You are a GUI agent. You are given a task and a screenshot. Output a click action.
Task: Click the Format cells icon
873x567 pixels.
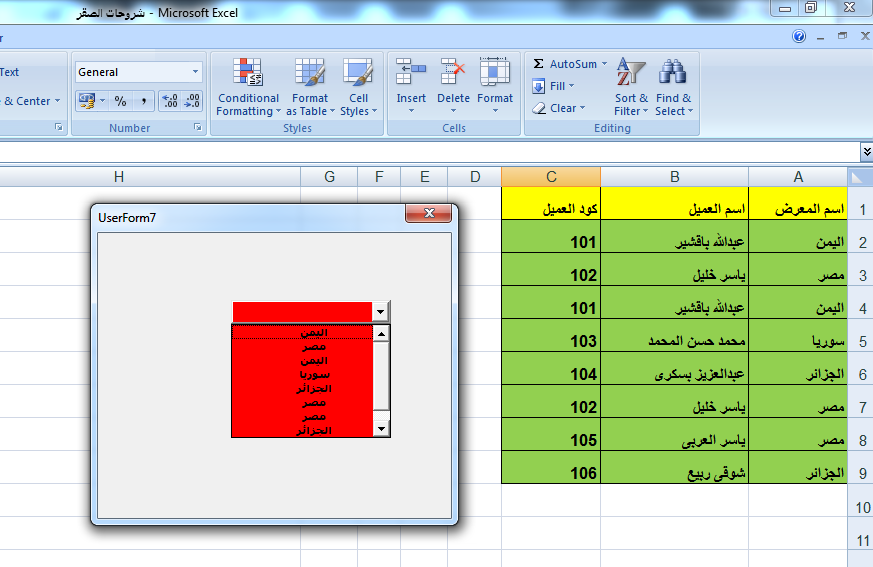coord(494,72)
